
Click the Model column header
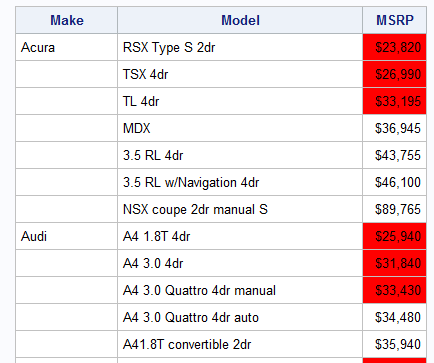(240, 20)
